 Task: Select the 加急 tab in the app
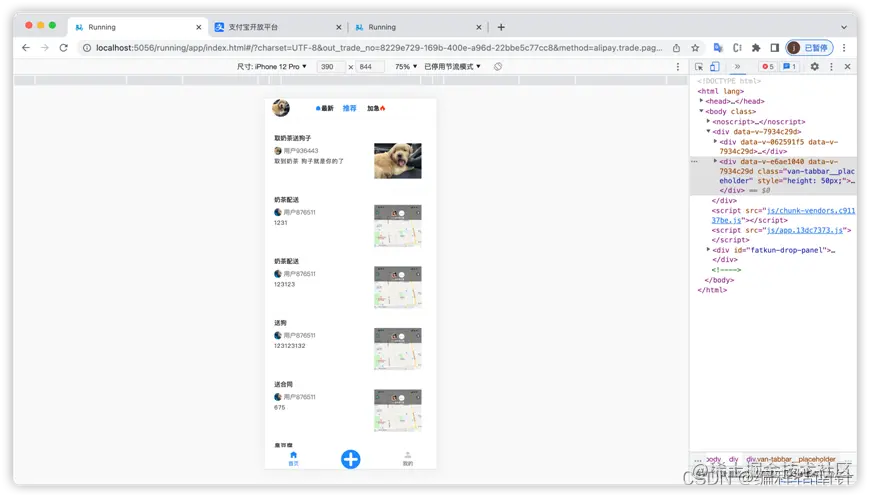376,108
